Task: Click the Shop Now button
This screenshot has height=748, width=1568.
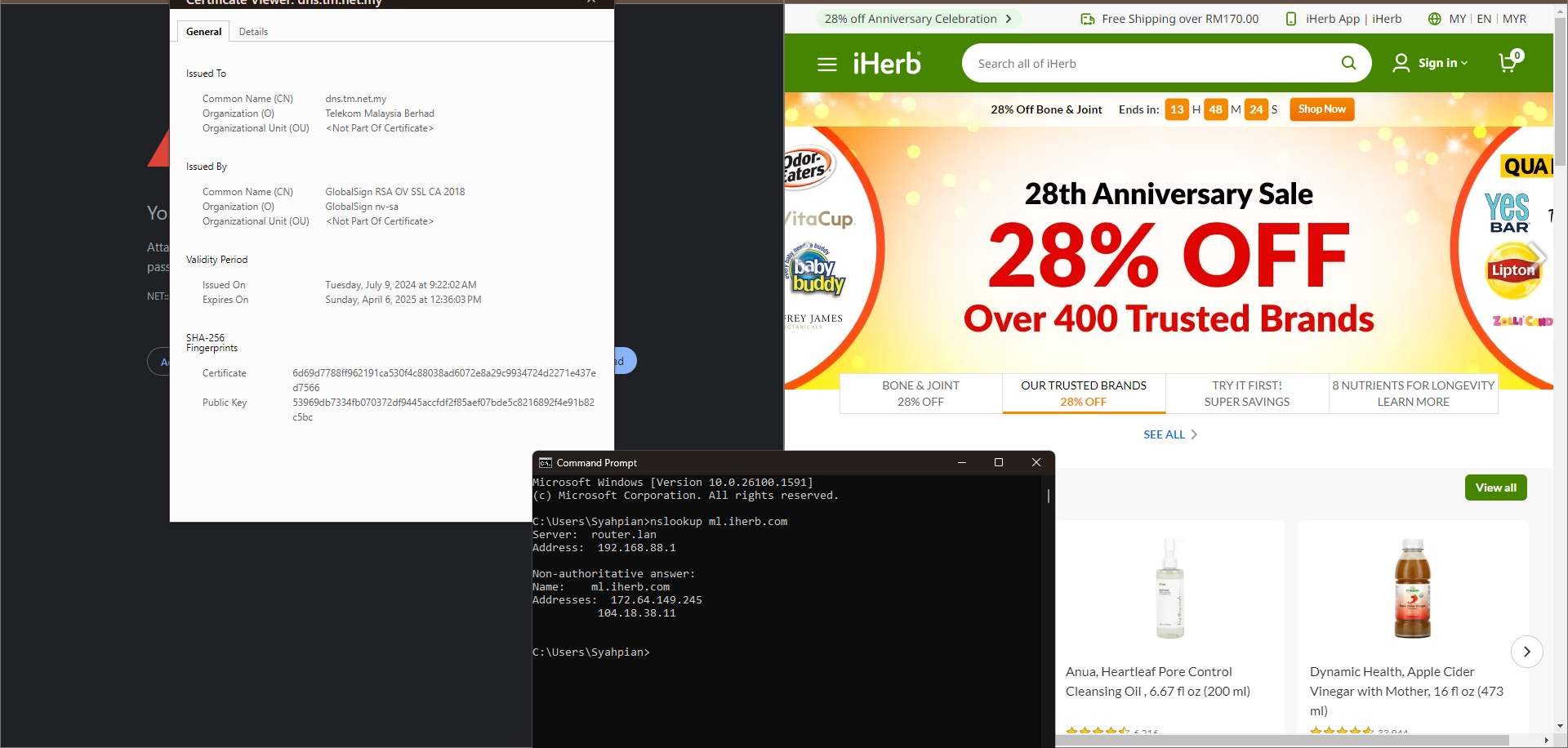Action: click(x=1322, y=109)
